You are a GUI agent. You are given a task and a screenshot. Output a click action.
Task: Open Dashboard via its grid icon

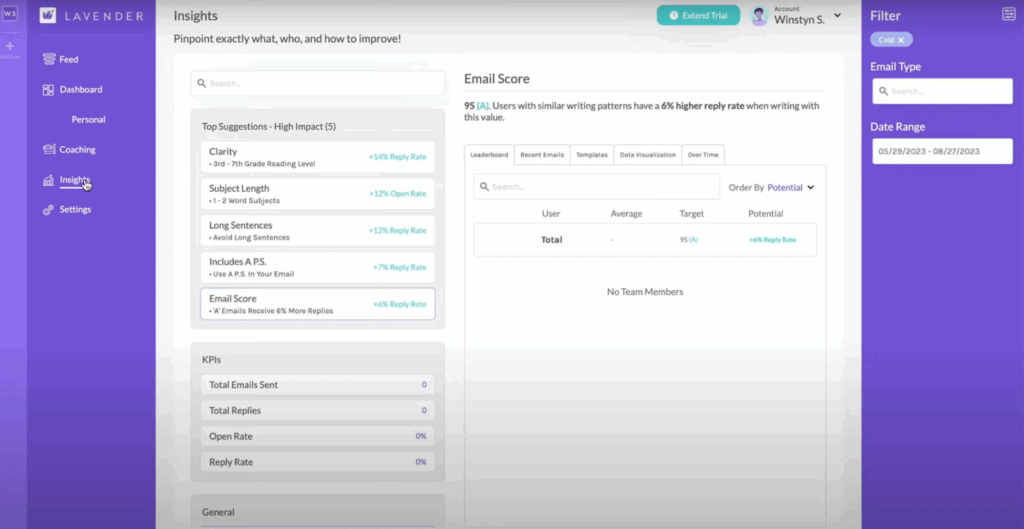click(49, 90)
